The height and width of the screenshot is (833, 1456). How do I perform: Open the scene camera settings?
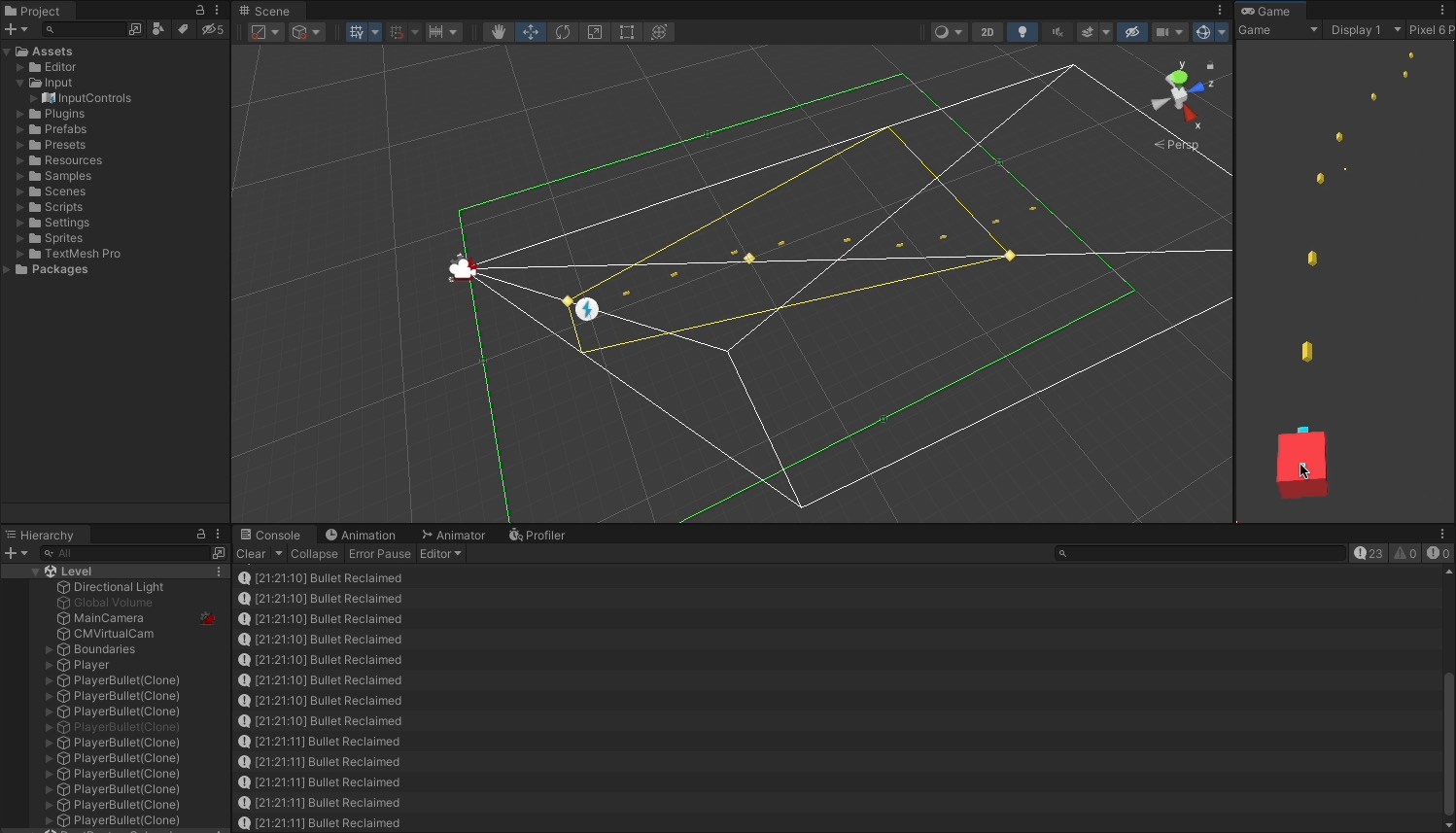tap(1169, 32)
